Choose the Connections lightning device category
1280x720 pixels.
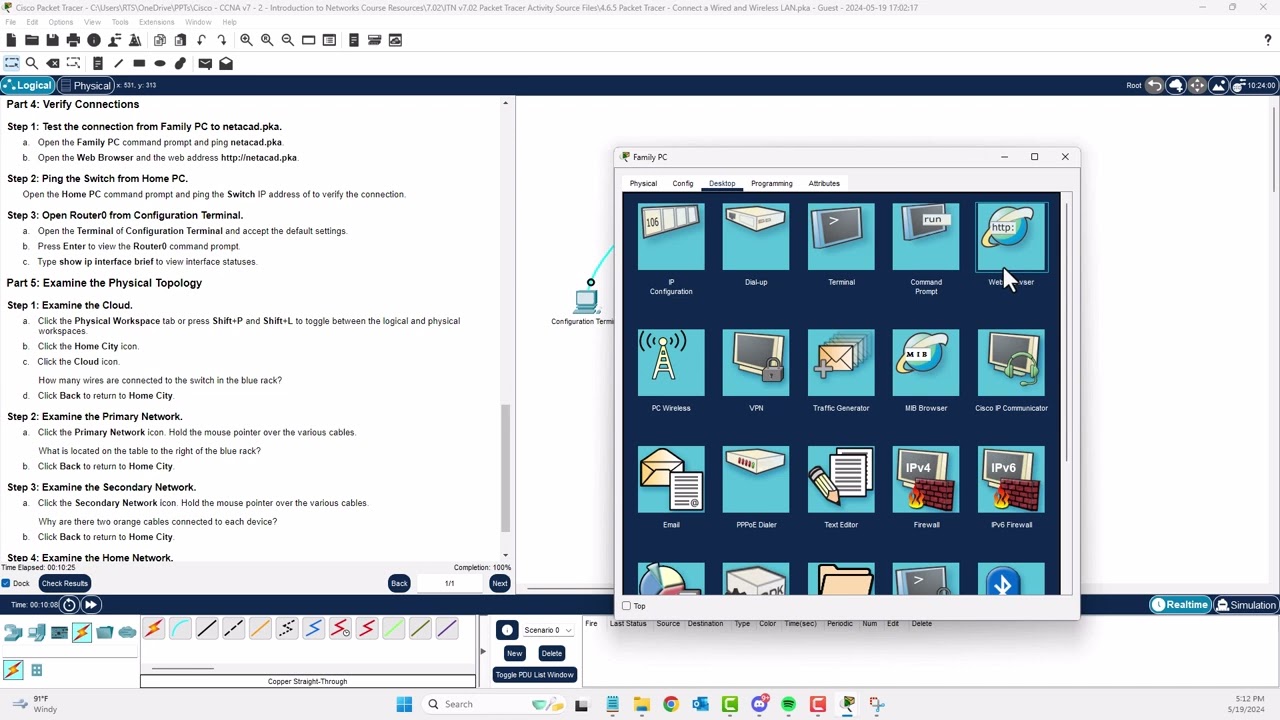coord(82,632)
